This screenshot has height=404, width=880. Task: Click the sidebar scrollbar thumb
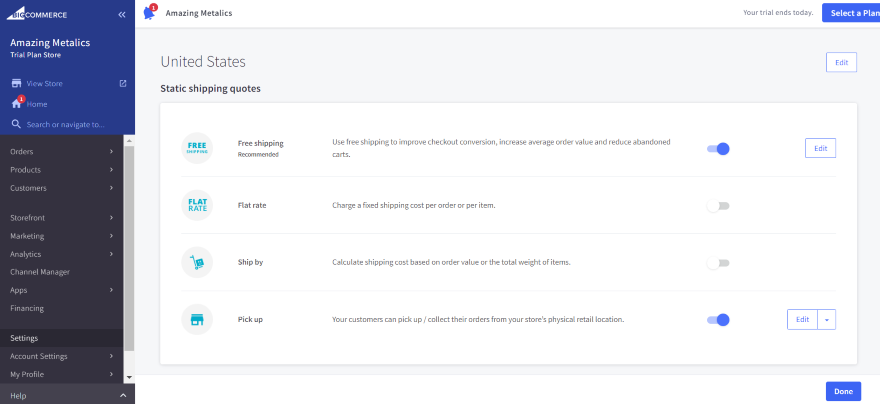[x=130, y=248]
